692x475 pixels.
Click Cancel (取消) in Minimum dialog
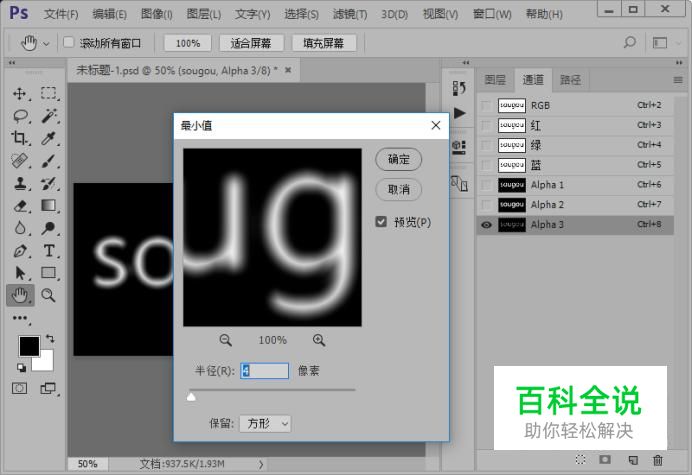click(x=399, y=190)
